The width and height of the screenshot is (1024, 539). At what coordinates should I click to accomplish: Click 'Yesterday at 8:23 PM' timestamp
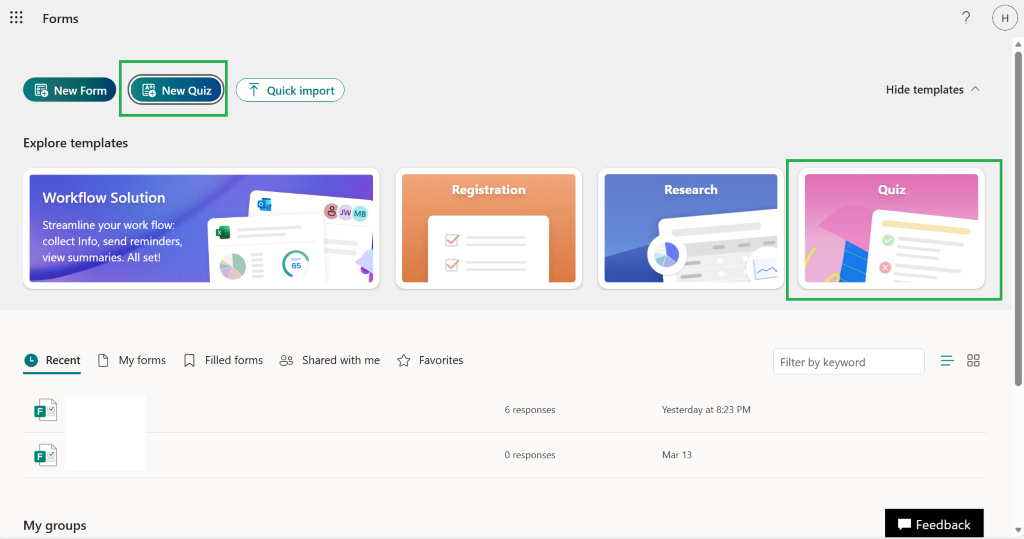(706, 410)
